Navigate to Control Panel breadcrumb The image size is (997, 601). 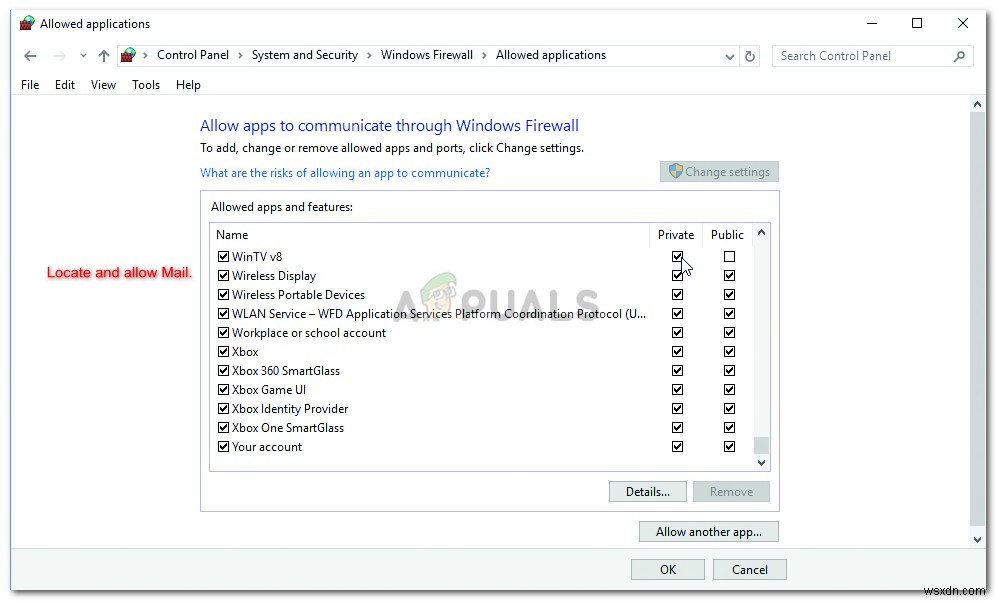(x=193, y=55)
